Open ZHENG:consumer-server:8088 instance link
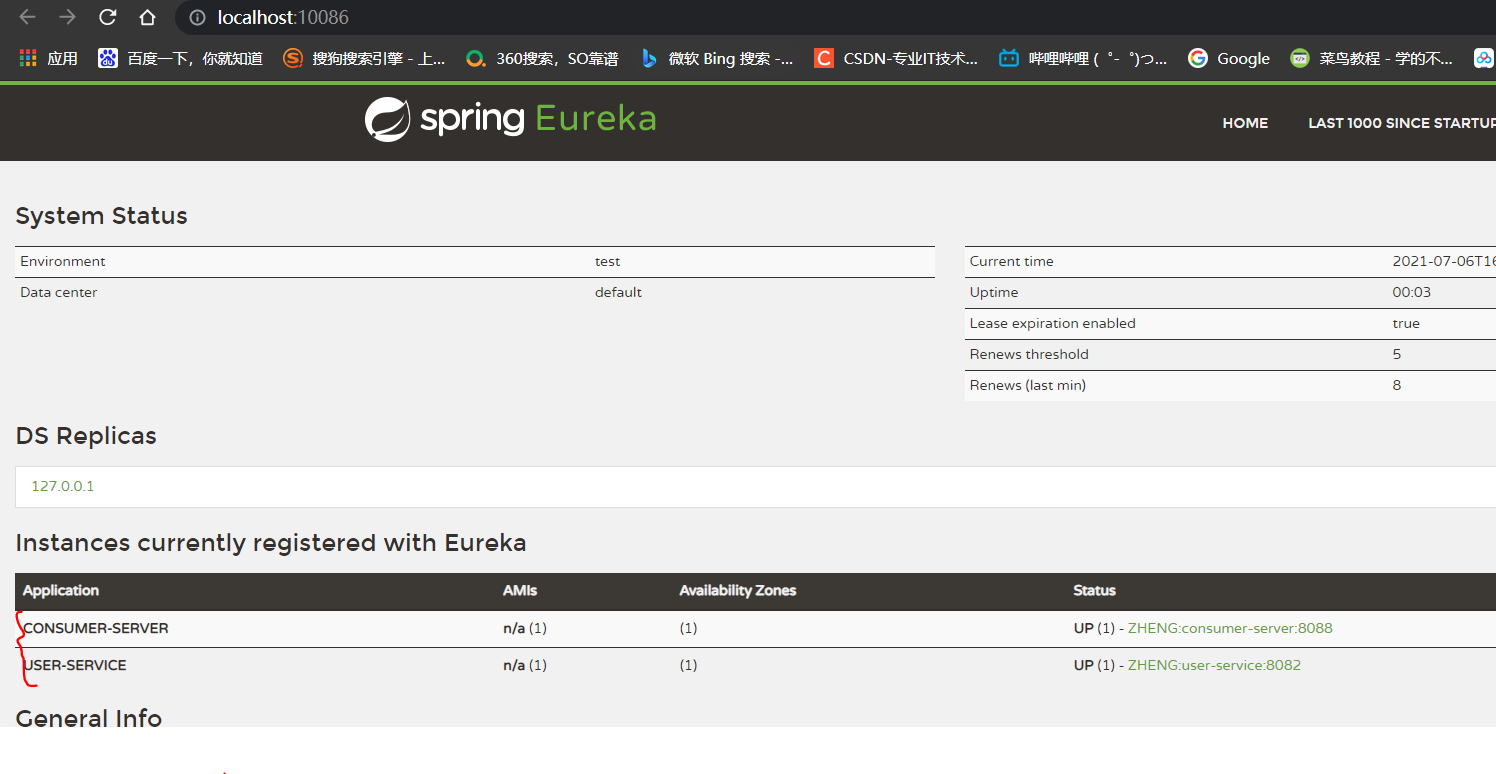 (1230, 628)
